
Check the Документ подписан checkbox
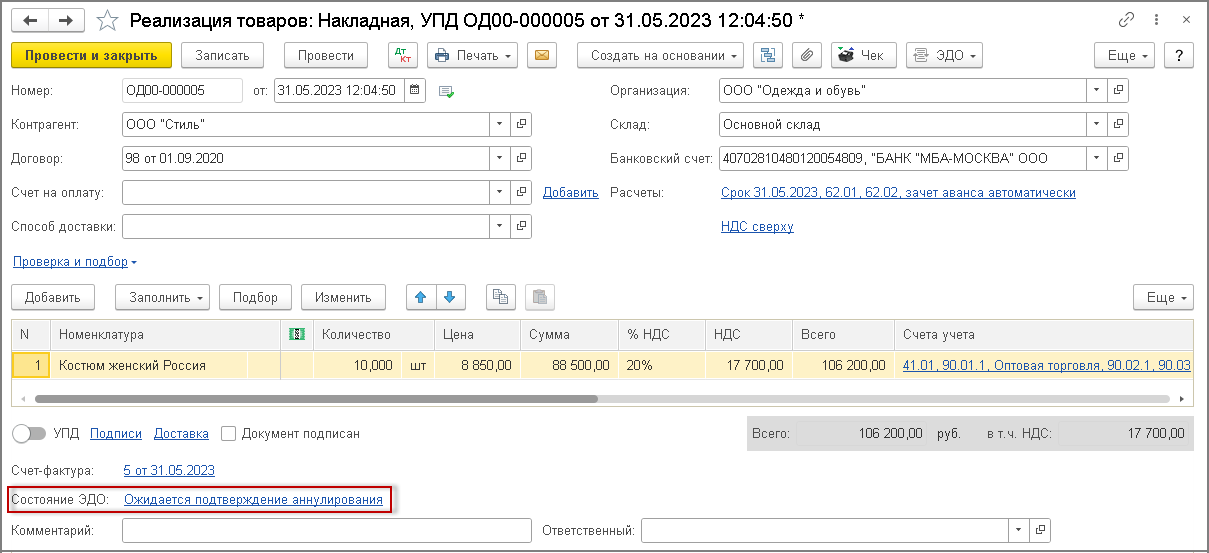pos(229,434)
